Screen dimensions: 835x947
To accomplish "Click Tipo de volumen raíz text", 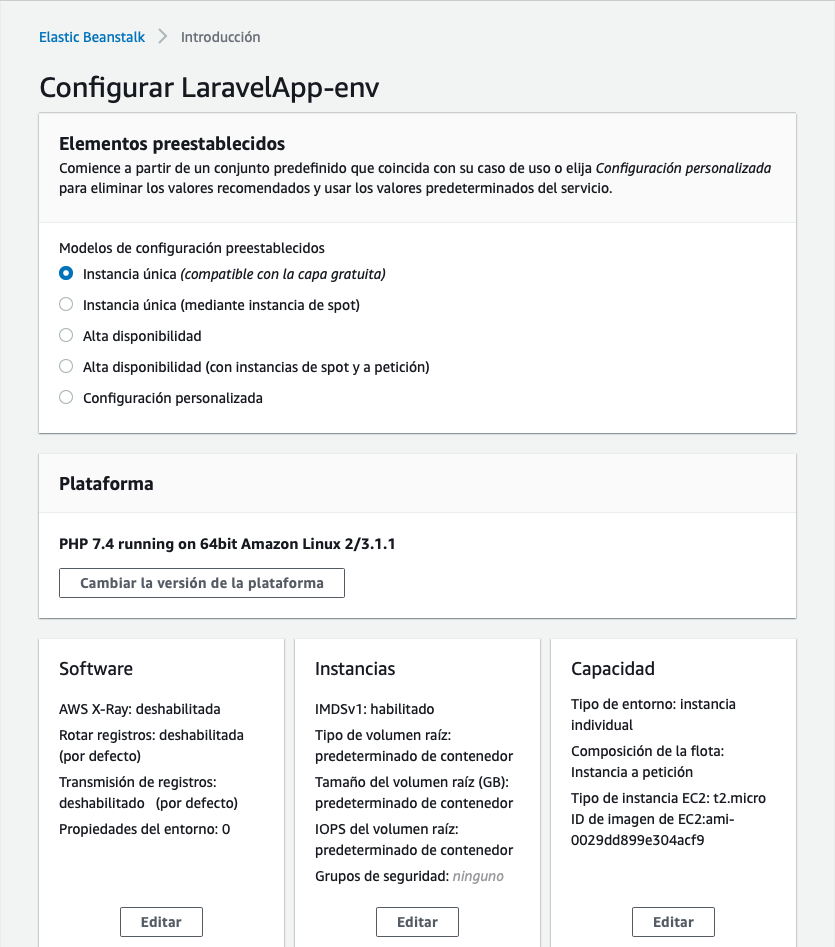I will click(414, 745).
